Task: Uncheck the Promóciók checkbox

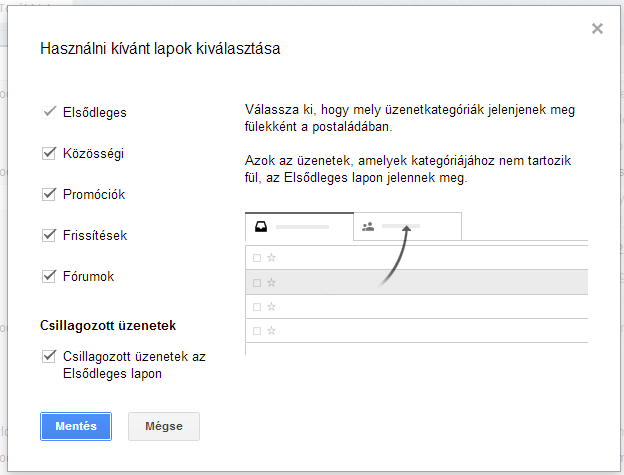Action: coord(49,194)
